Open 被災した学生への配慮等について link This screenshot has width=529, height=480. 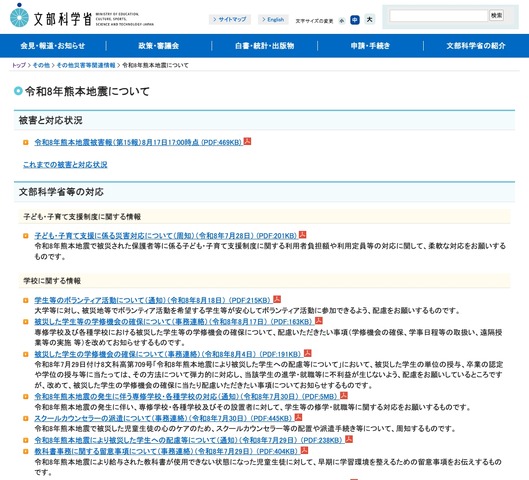click(x=189, y=440)
